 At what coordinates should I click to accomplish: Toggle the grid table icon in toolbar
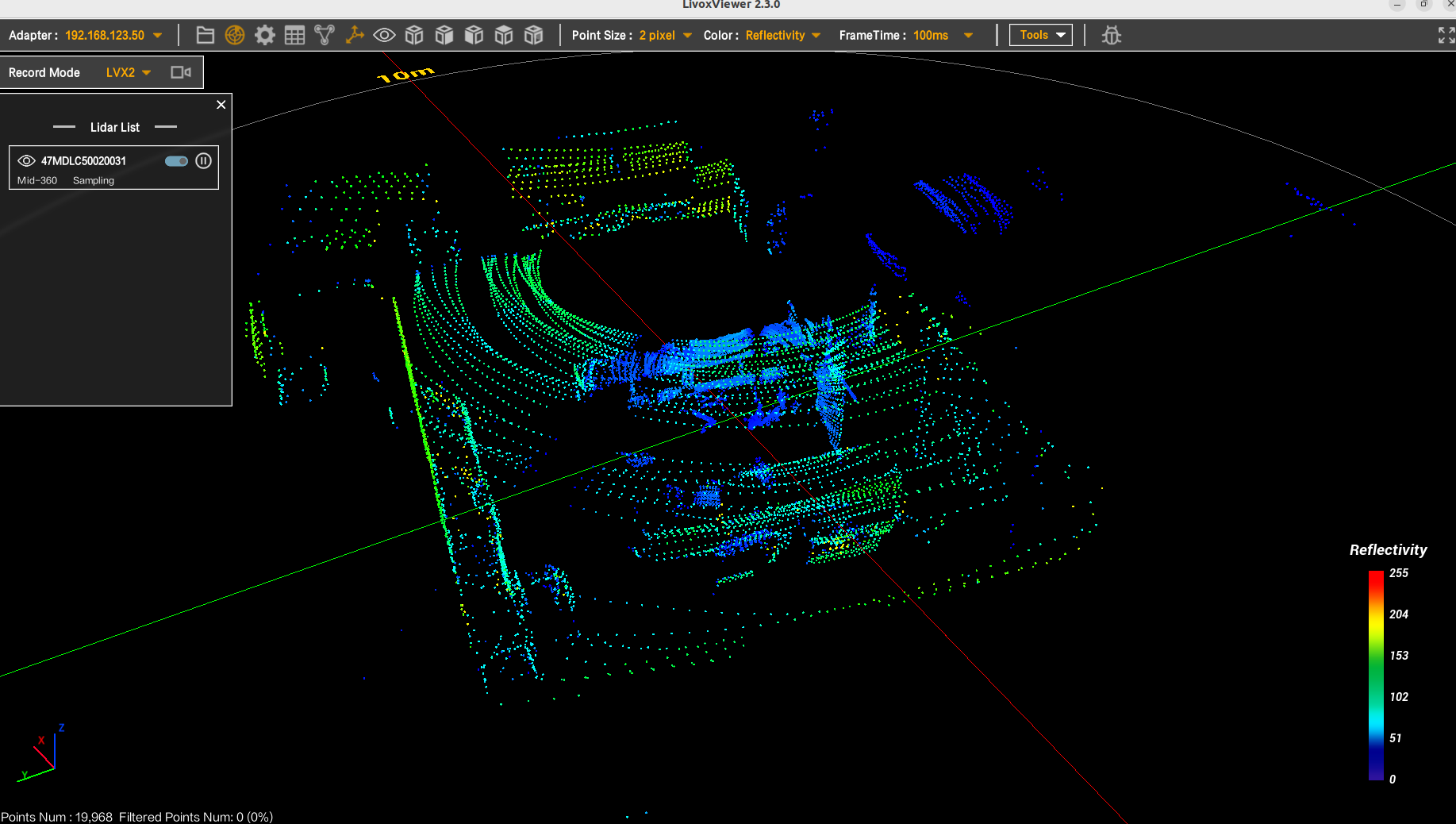pos(294,35)
